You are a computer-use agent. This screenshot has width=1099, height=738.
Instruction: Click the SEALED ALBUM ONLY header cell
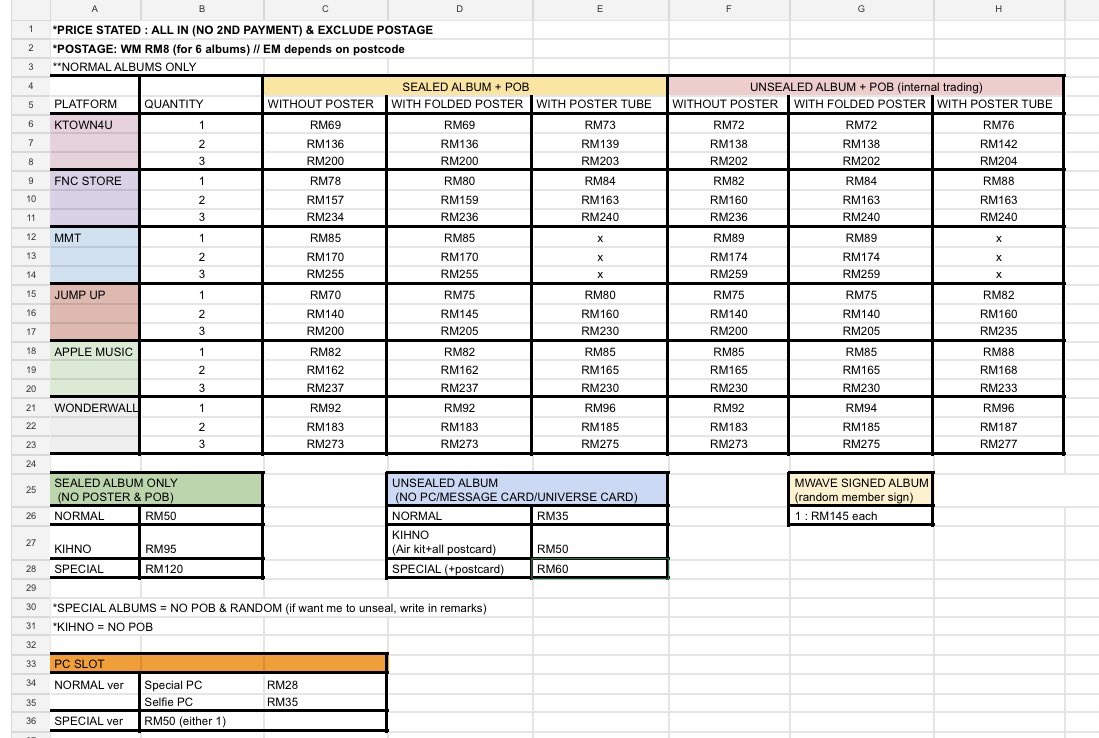coord(157,489)
